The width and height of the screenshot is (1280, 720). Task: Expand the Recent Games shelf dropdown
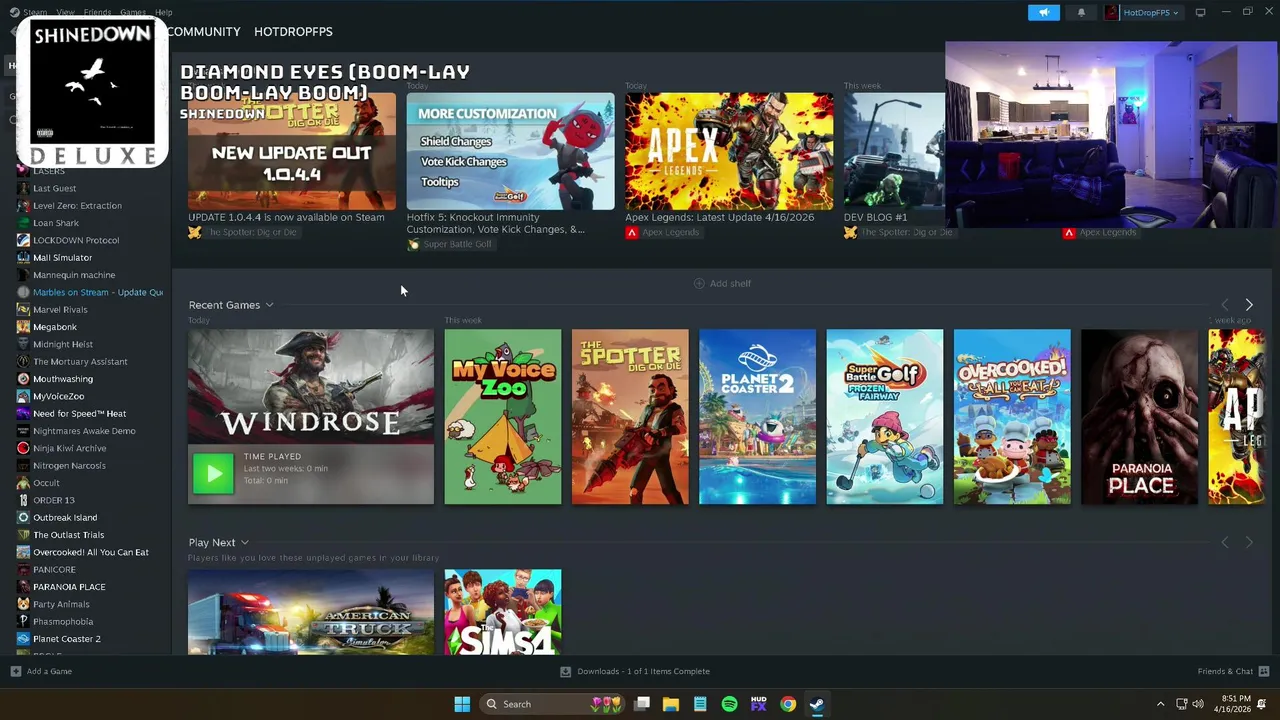[x=269, y=305]
